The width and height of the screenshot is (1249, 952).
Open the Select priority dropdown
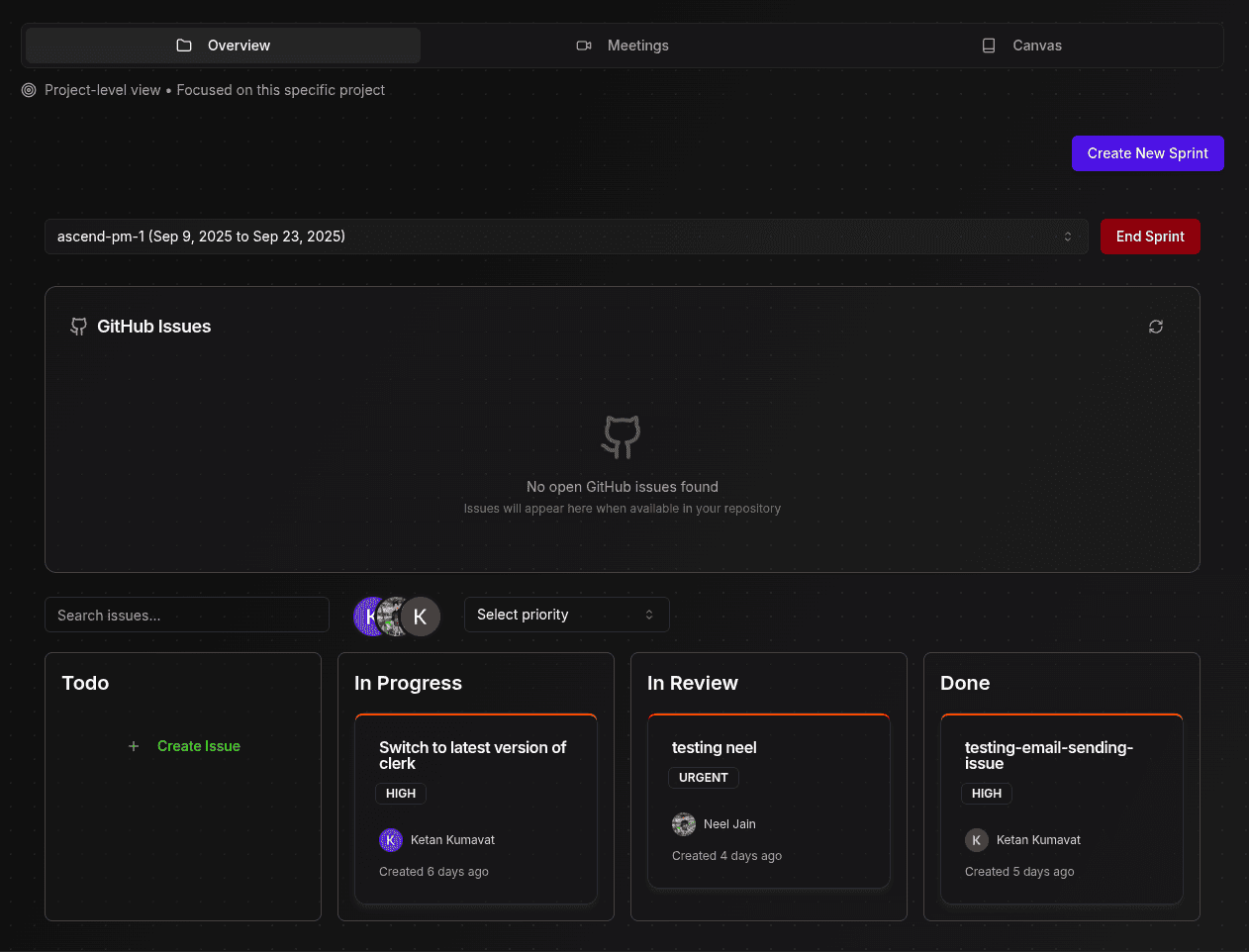[x=567, y=615]
